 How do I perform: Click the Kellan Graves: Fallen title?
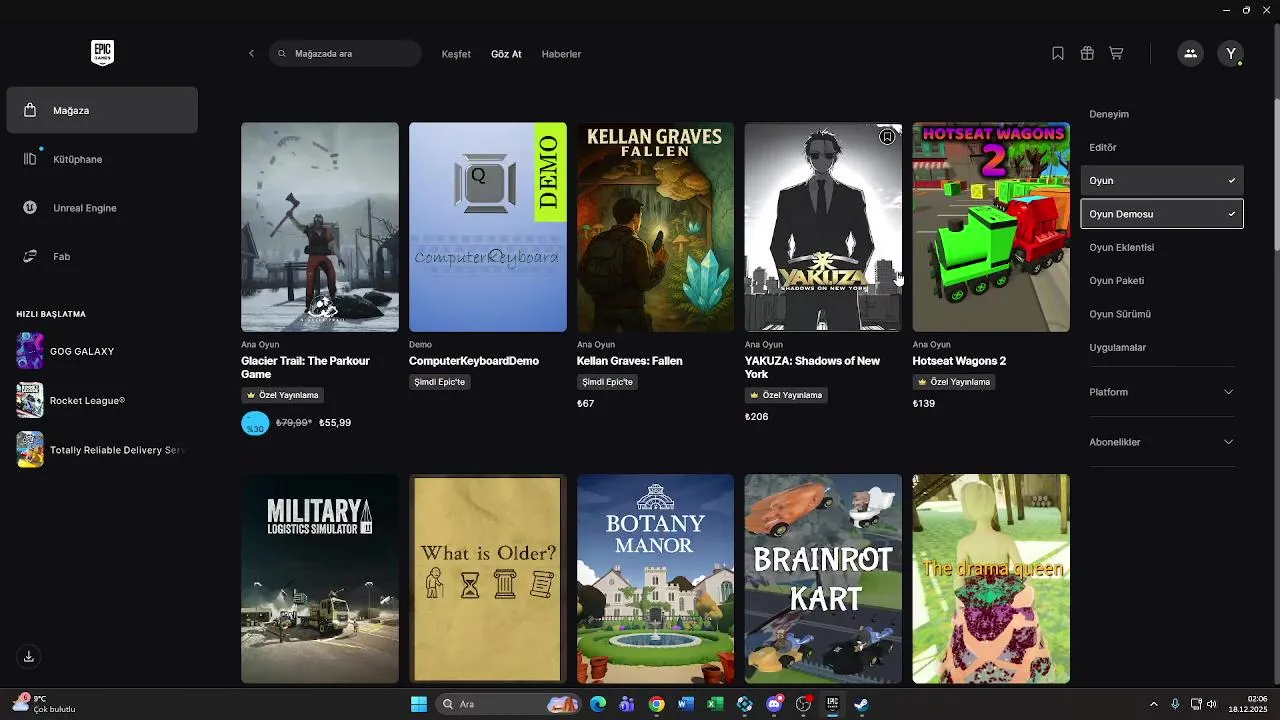click(x=630, y=361)
